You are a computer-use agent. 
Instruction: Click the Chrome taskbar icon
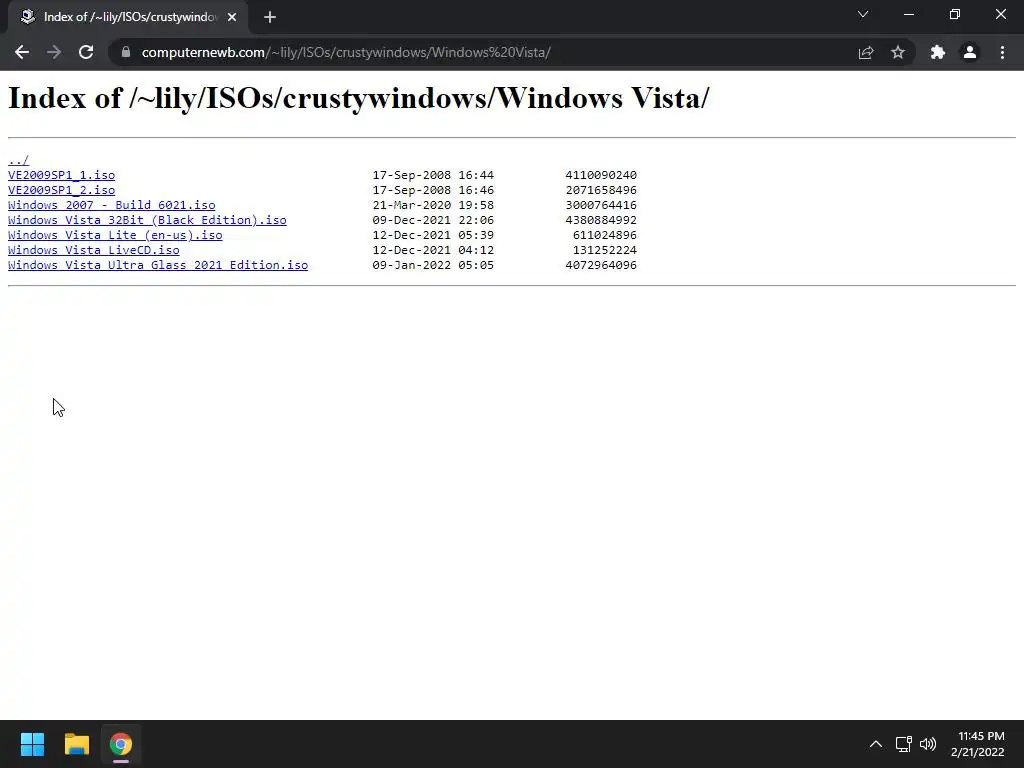(x=121, y=744)
